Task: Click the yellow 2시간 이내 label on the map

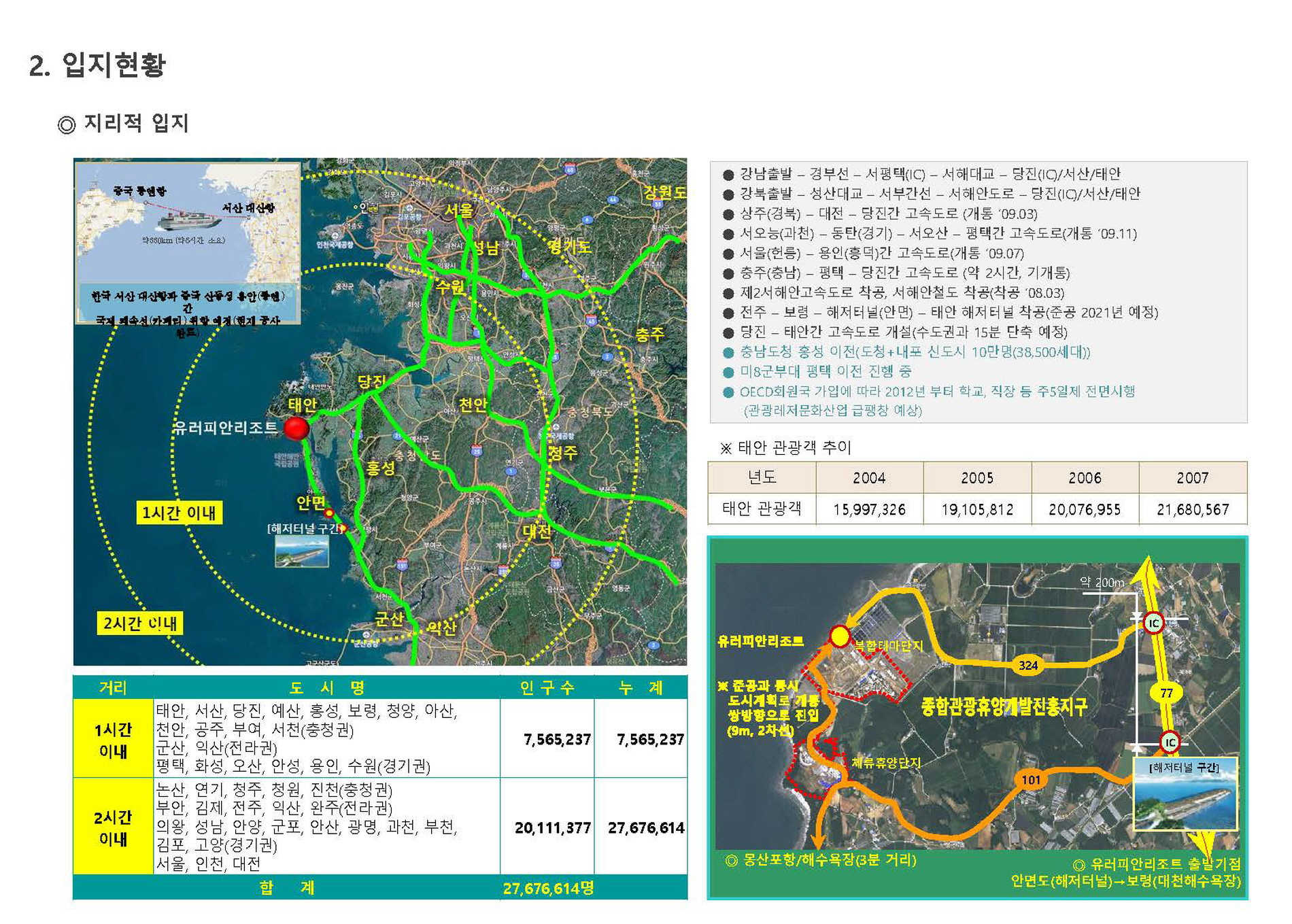Action: click(139, 623)
